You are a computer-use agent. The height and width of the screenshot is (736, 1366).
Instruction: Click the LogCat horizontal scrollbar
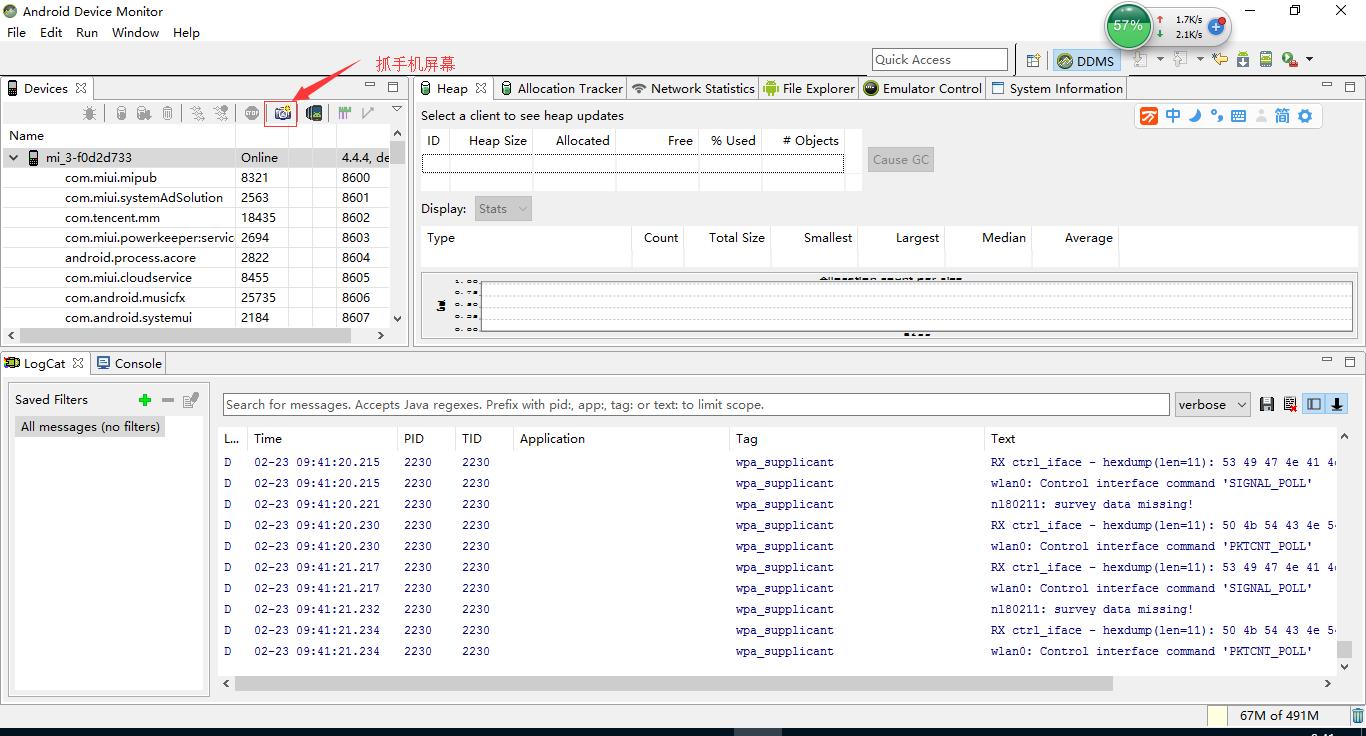674,684
